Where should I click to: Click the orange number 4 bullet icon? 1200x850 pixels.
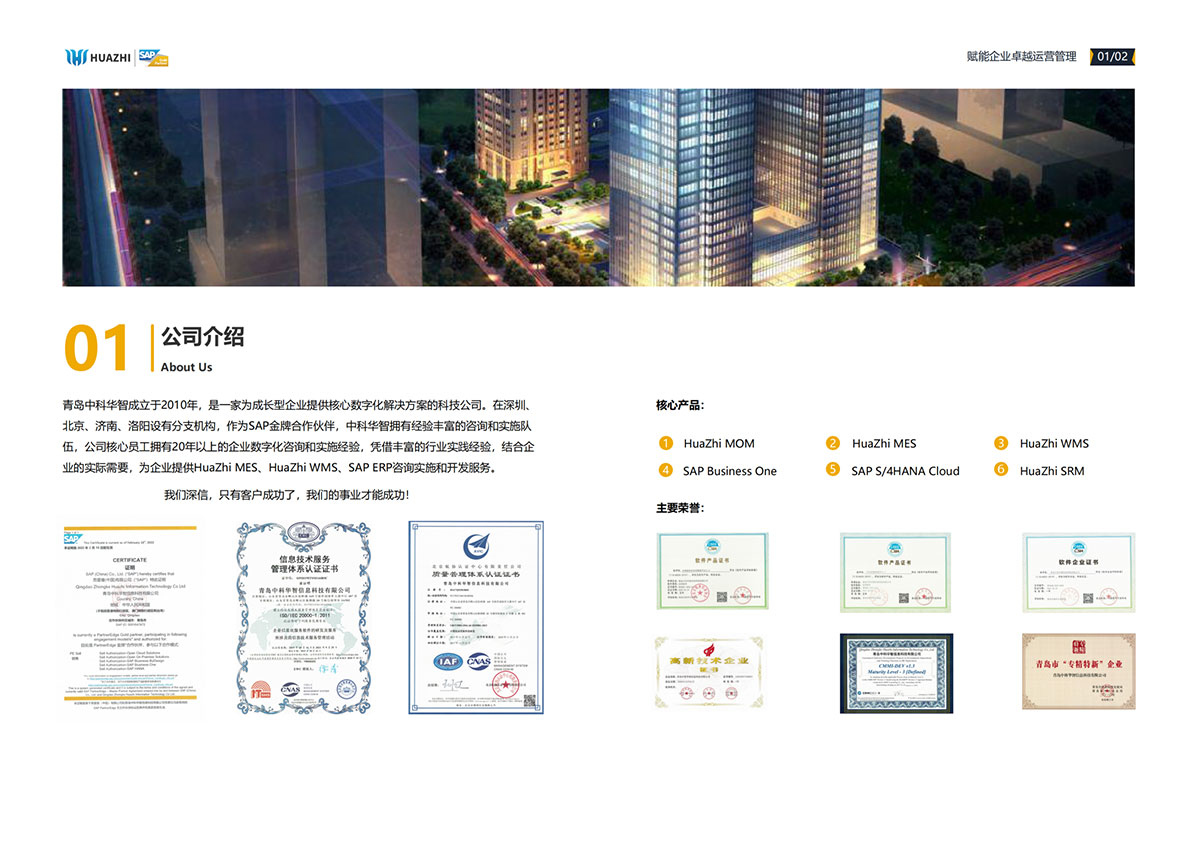(666, 470)
